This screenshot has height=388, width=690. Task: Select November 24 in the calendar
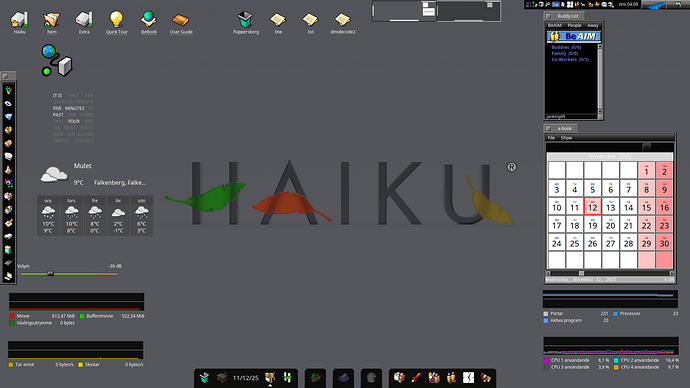pyautogui.click(x=557, y=242)
